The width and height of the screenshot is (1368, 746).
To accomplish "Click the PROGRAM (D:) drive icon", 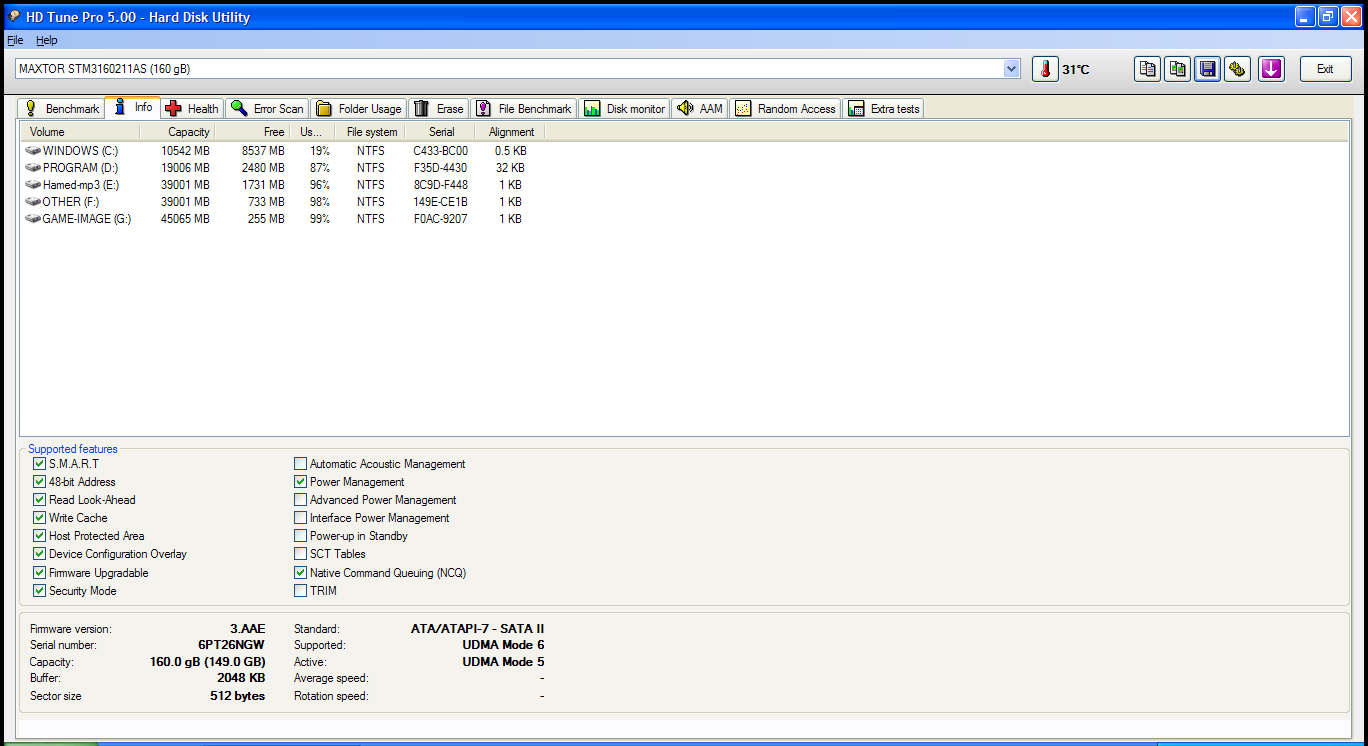I will tap(33, 168).
